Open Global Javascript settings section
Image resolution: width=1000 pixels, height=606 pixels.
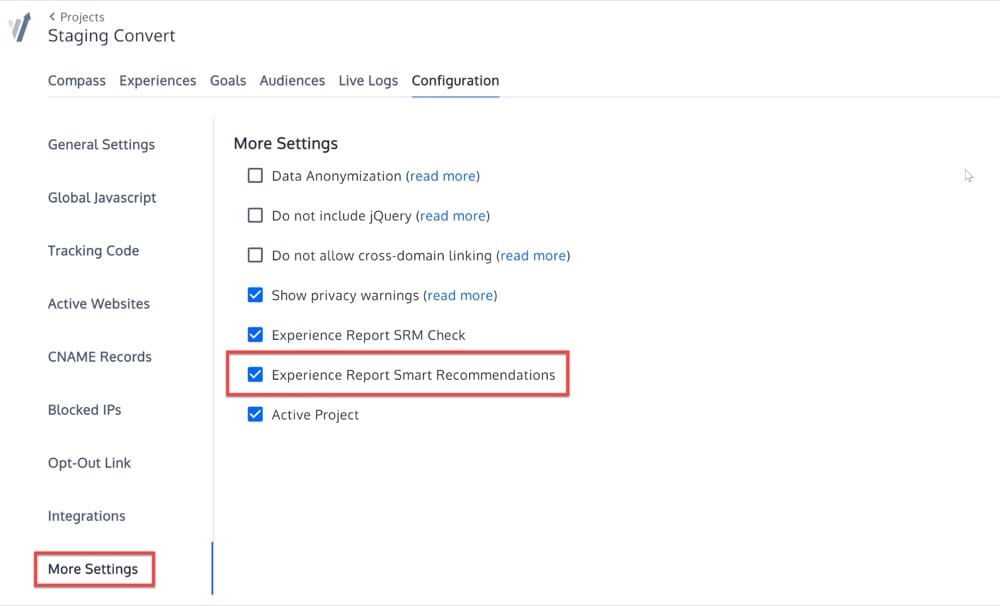102,198
